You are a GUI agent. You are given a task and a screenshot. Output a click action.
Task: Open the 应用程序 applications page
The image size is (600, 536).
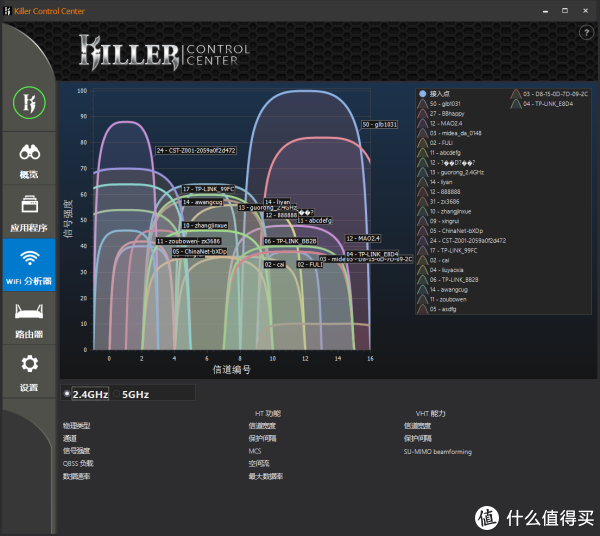pos(29,213)
